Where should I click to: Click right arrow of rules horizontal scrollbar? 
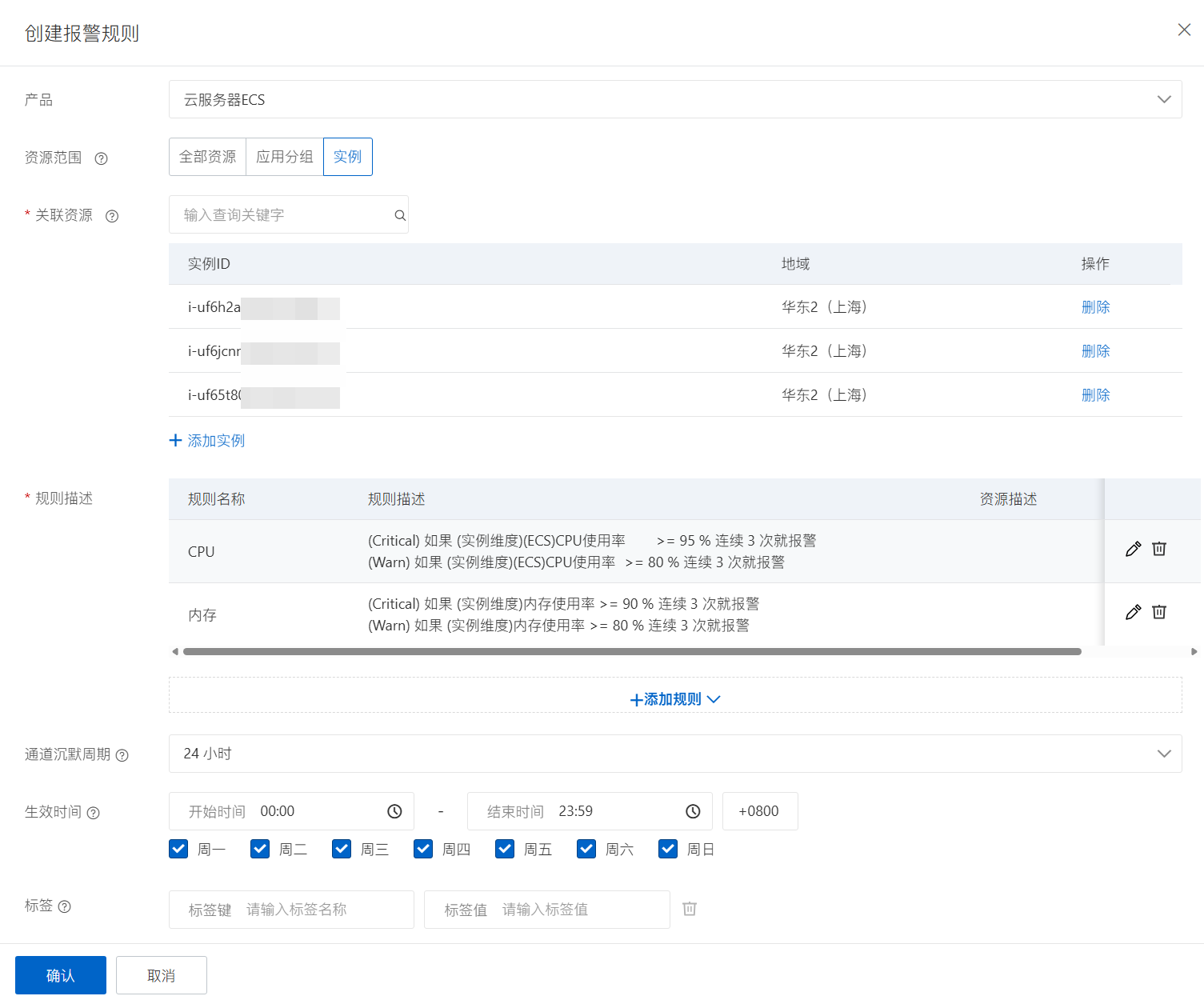1194,651
